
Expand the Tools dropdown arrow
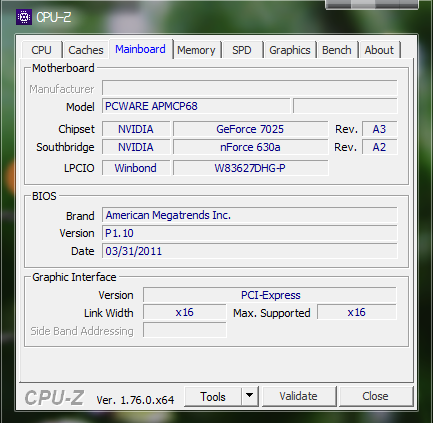point(250,396)
